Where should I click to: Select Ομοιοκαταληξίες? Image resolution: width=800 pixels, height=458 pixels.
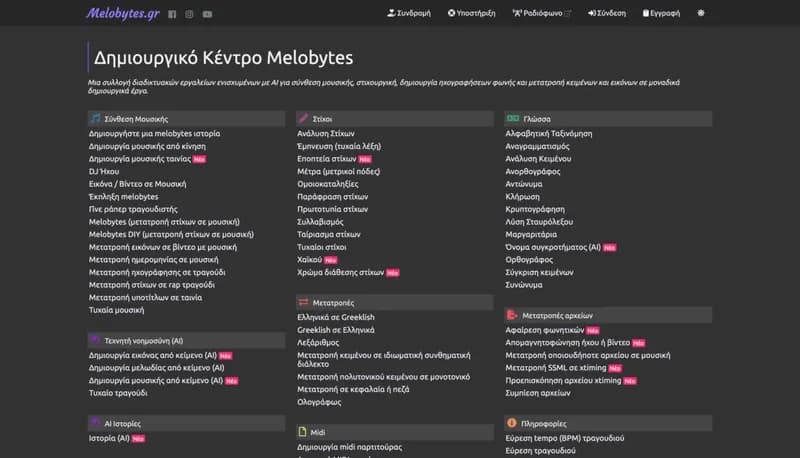tap(328, 184)
